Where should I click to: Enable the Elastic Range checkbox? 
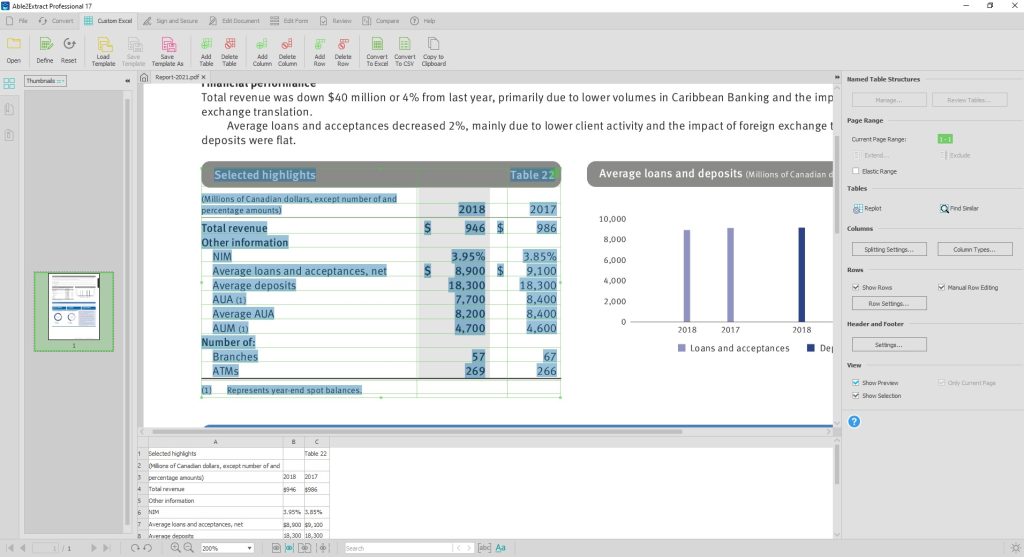855,171
